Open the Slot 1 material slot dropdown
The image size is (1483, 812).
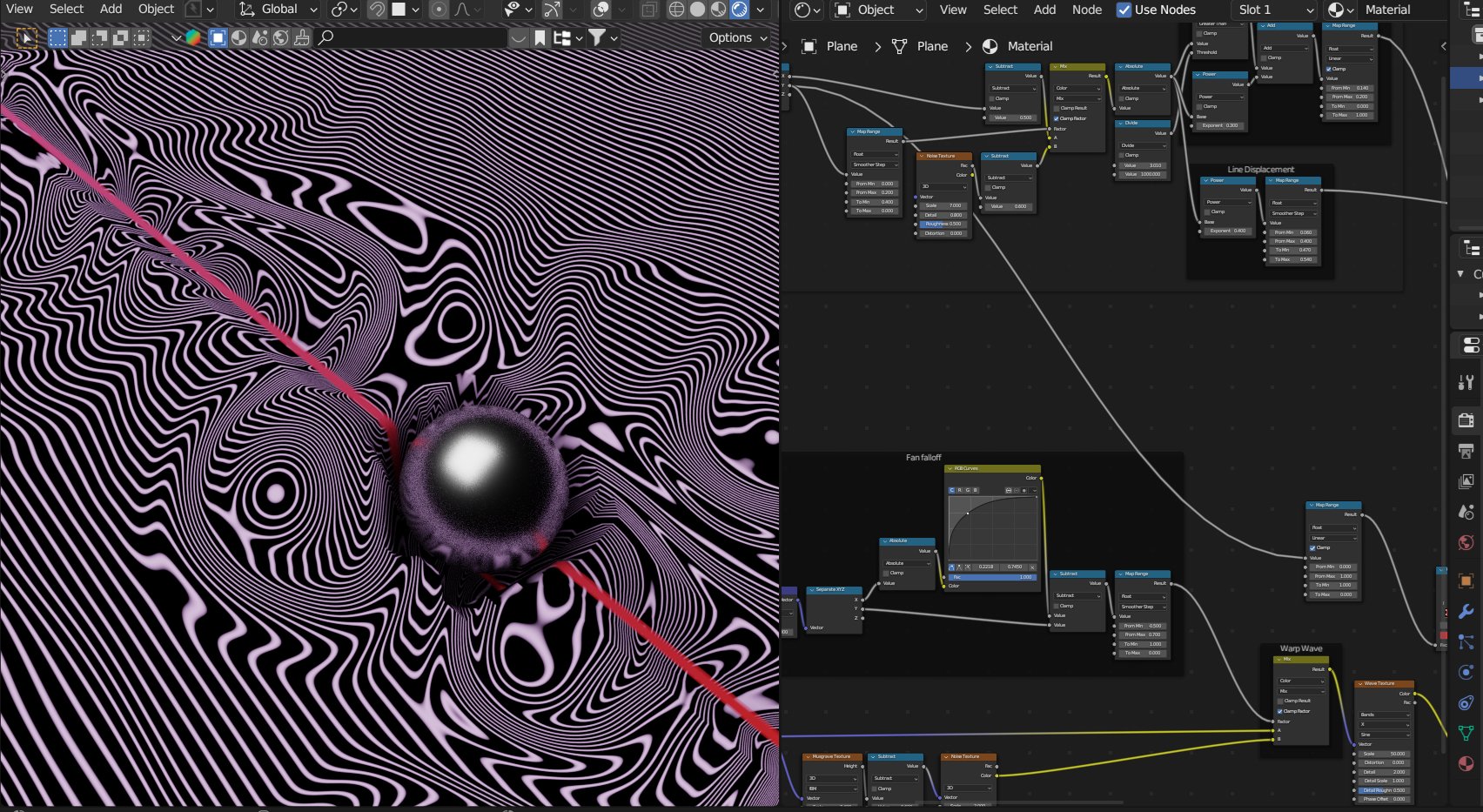[x=1275, y=10]
